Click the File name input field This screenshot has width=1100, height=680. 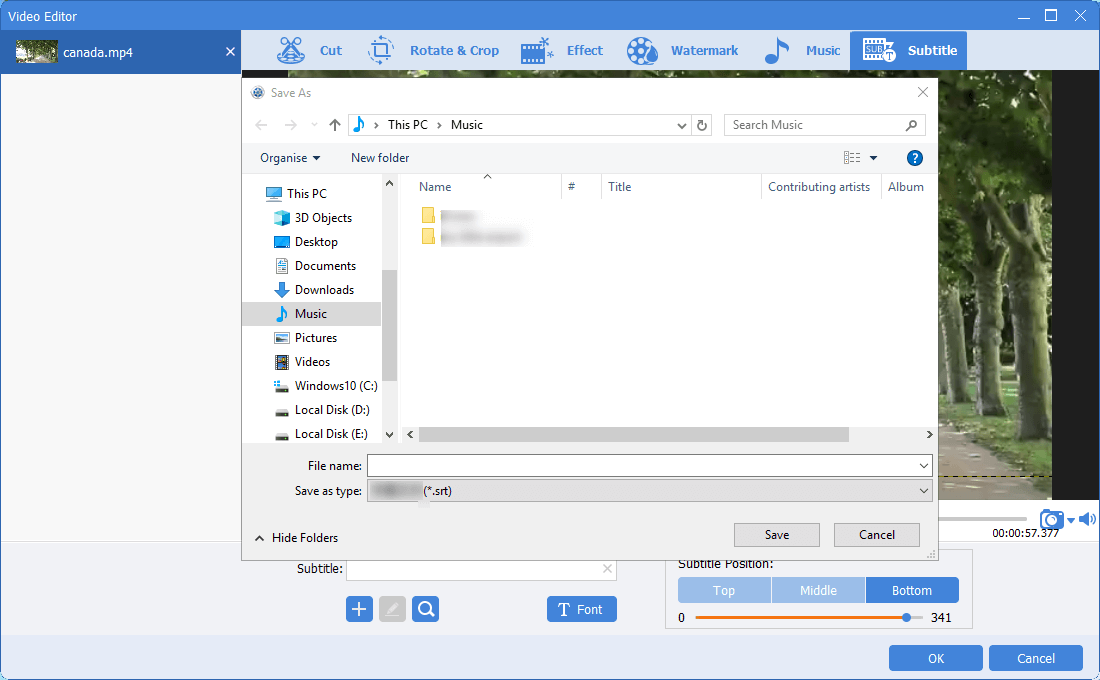[x=640, y=466]
